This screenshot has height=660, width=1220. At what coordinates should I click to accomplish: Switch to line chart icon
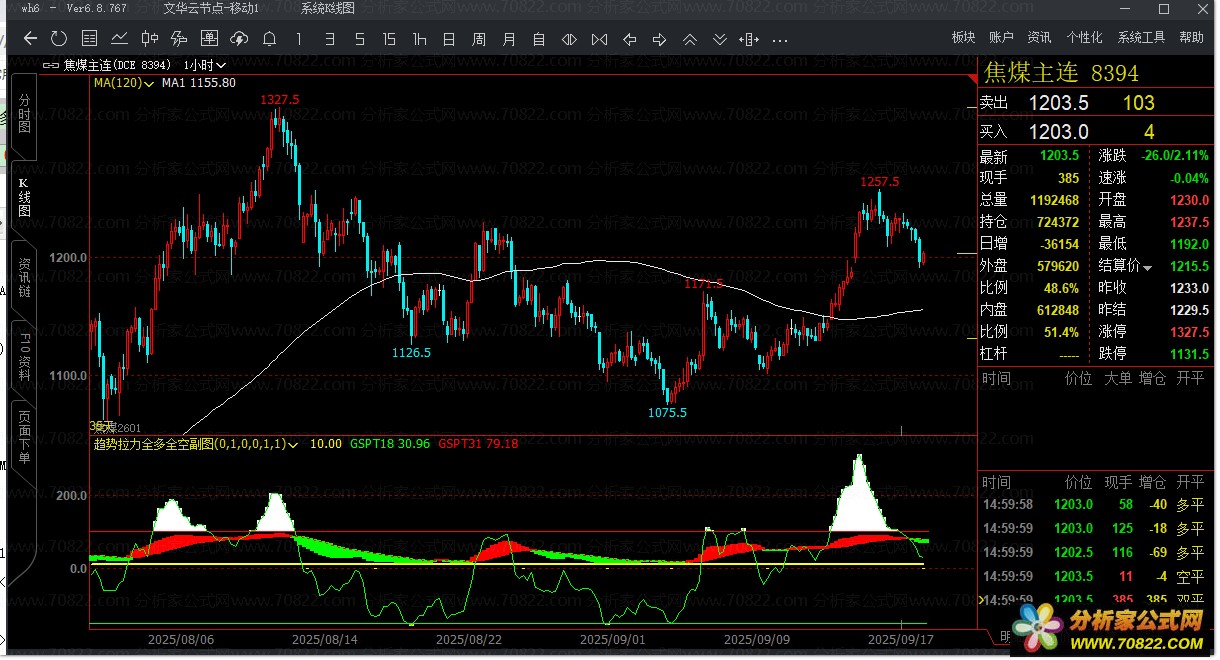(x=119, y=39)
